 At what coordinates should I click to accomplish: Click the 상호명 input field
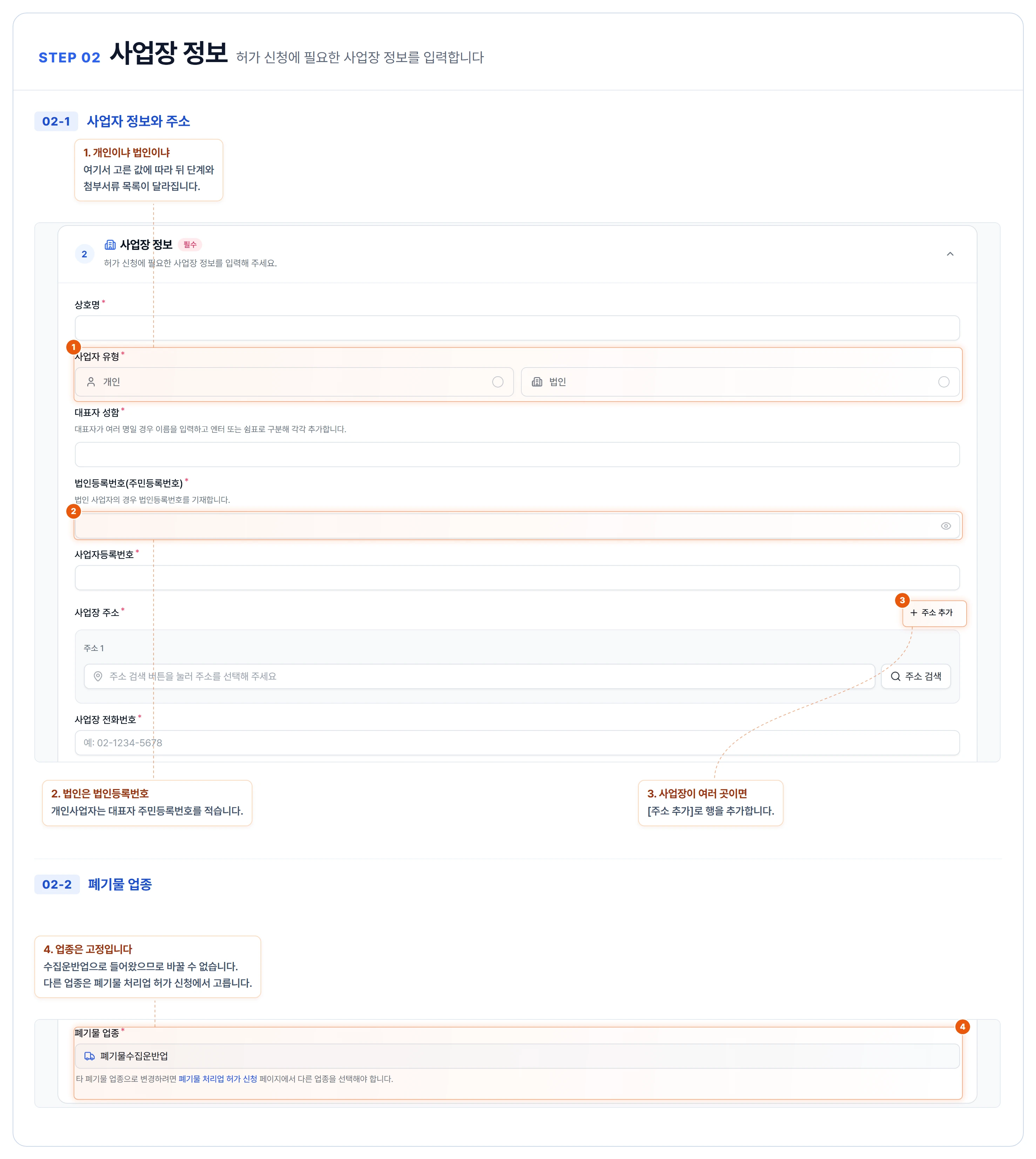[x=517, y=328]
